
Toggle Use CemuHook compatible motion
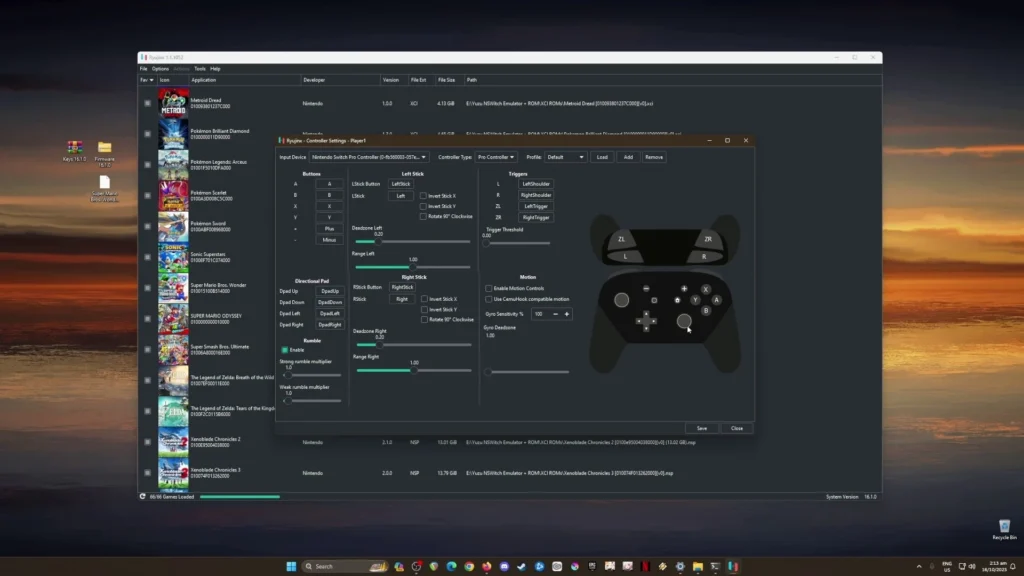(488, 299)
